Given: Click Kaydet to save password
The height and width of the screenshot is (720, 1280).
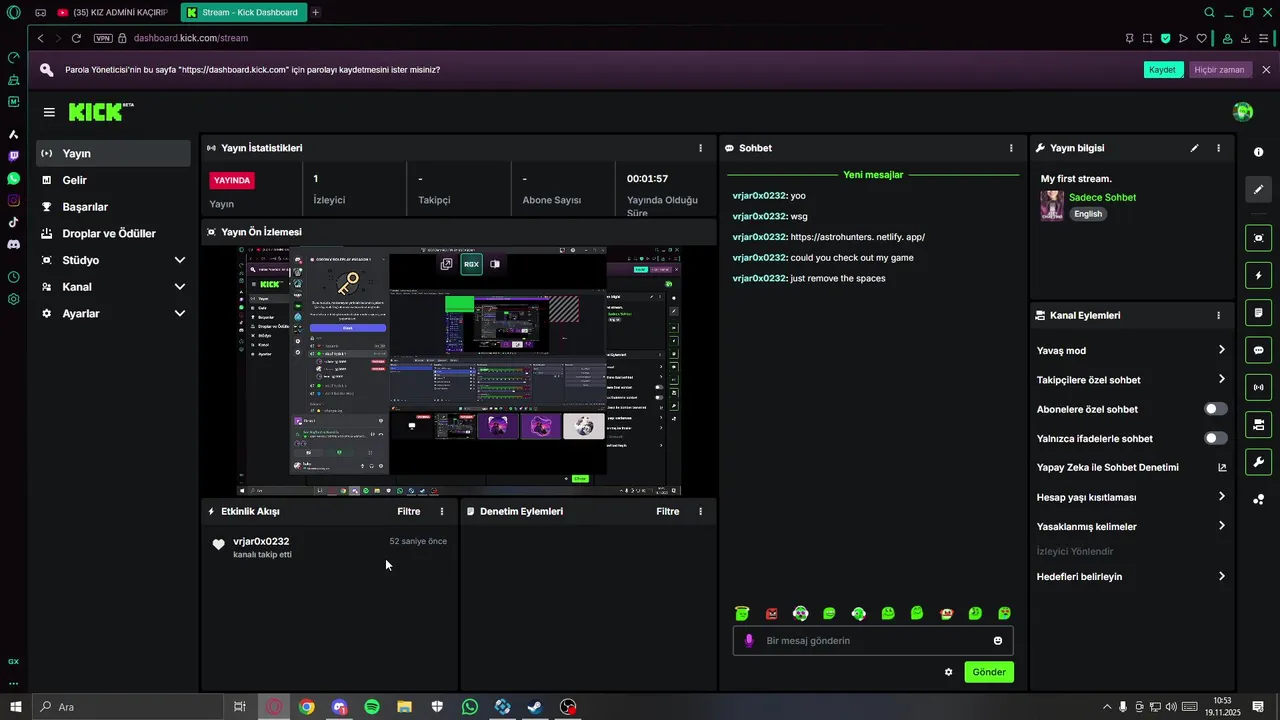Looking at the screenshot, I should coord(1163,70).
